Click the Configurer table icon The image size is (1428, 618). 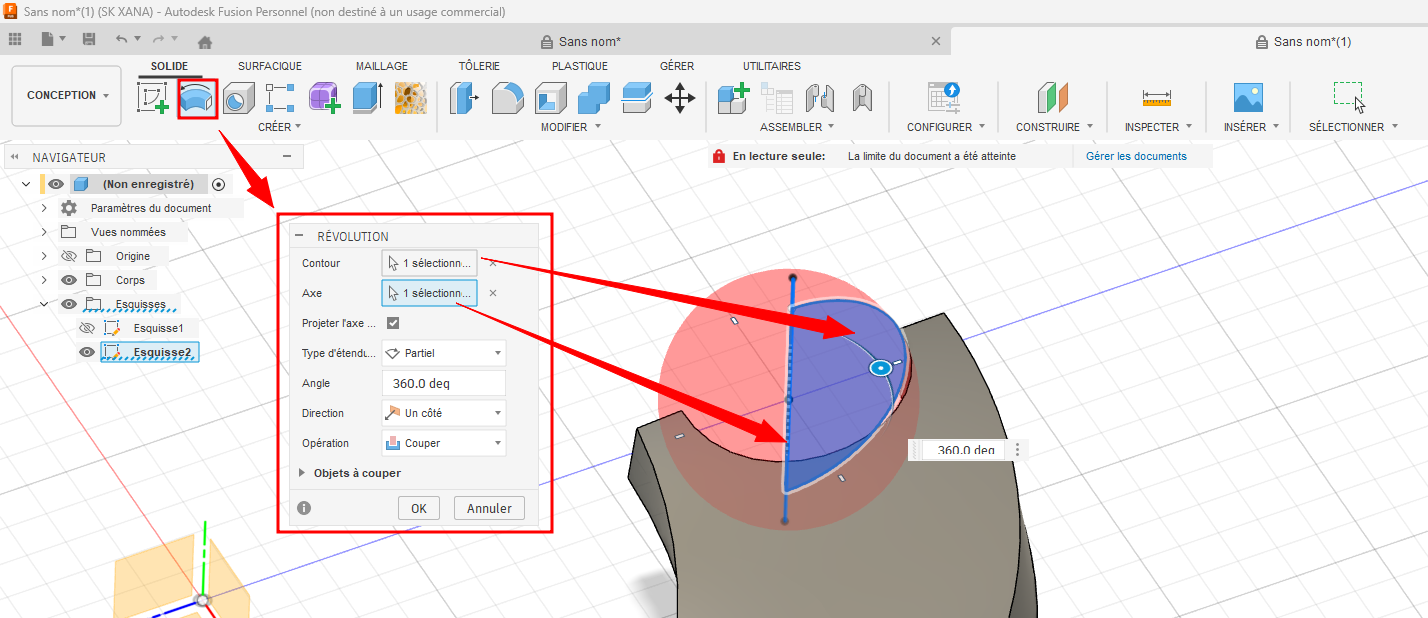(x=945, y=98)
